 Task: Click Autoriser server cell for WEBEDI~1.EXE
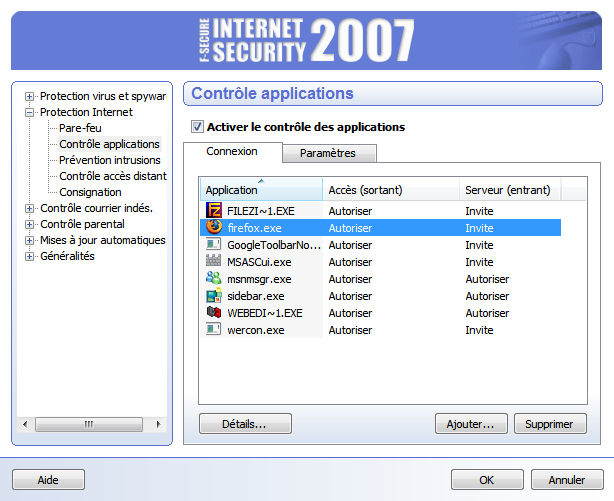coord(488,313)
